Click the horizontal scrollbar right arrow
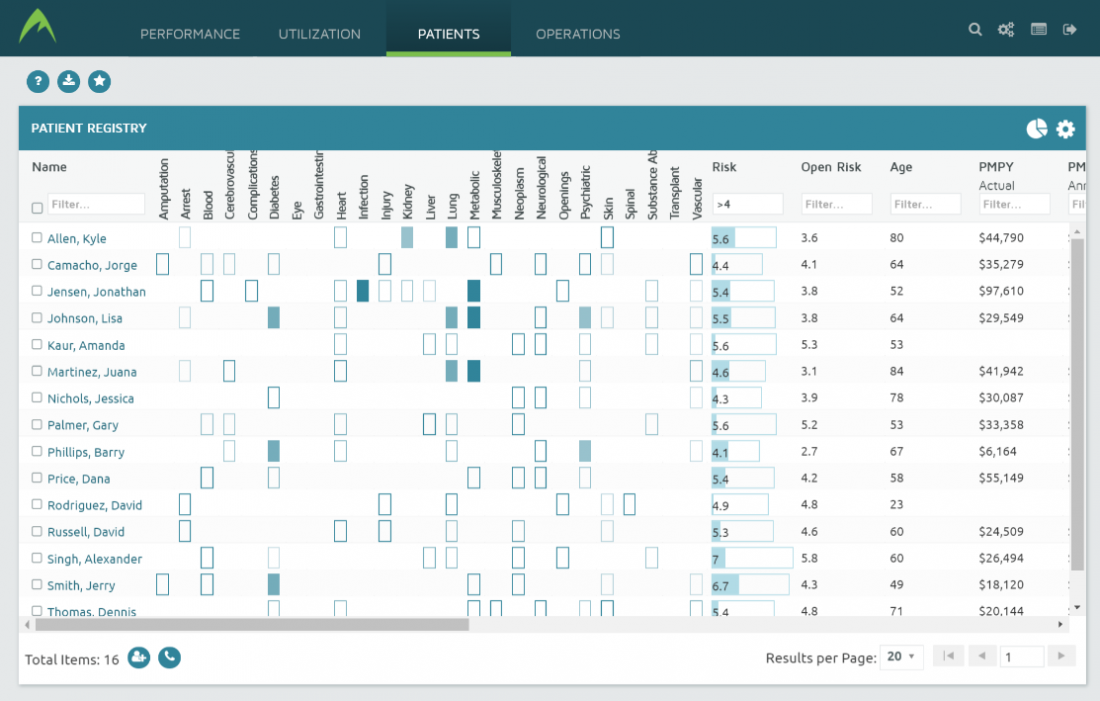1100x701 pixels. [1060, 625]
